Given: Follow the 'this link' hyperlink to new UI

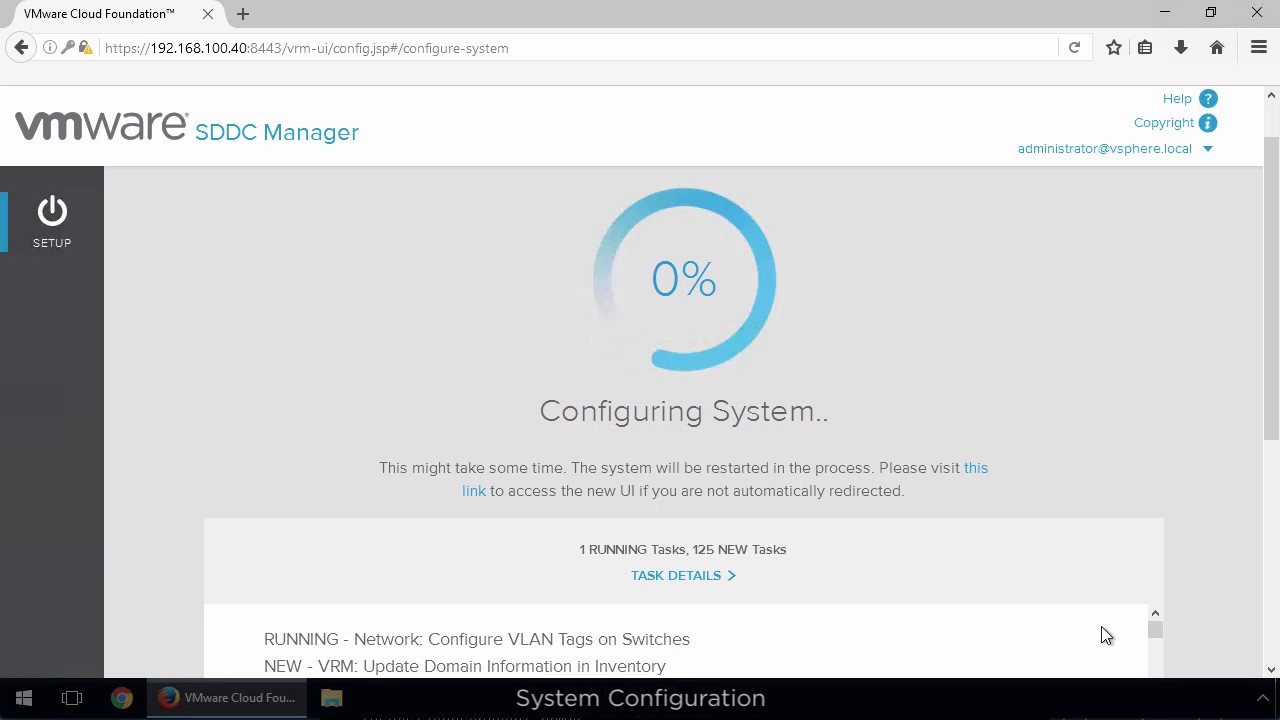Looking at the screenshot, I should 975,468.
